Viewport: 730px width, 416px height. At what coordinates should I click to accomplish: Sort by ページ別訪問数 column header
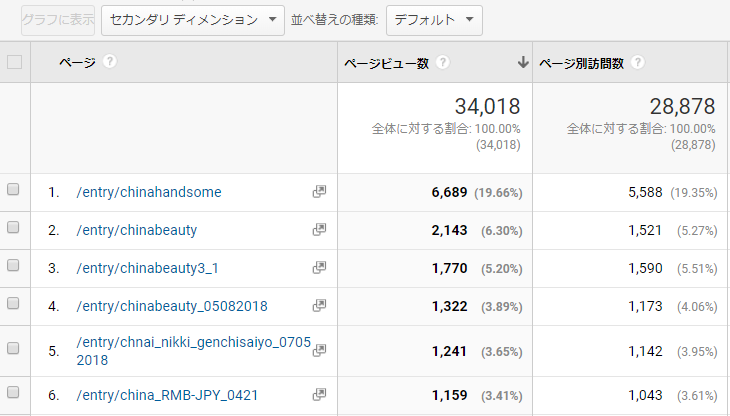581,63
